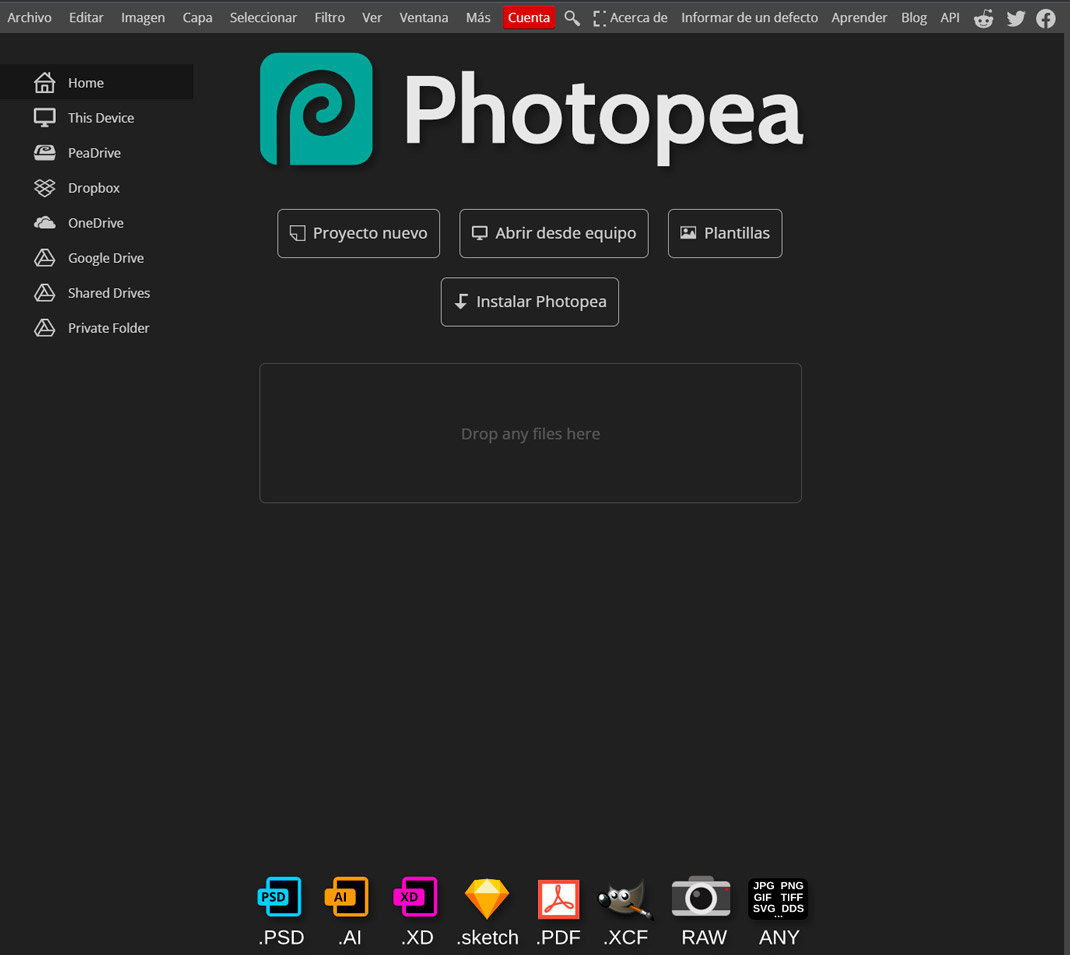Select Home label in sidebar

click(x=86, y=83)
